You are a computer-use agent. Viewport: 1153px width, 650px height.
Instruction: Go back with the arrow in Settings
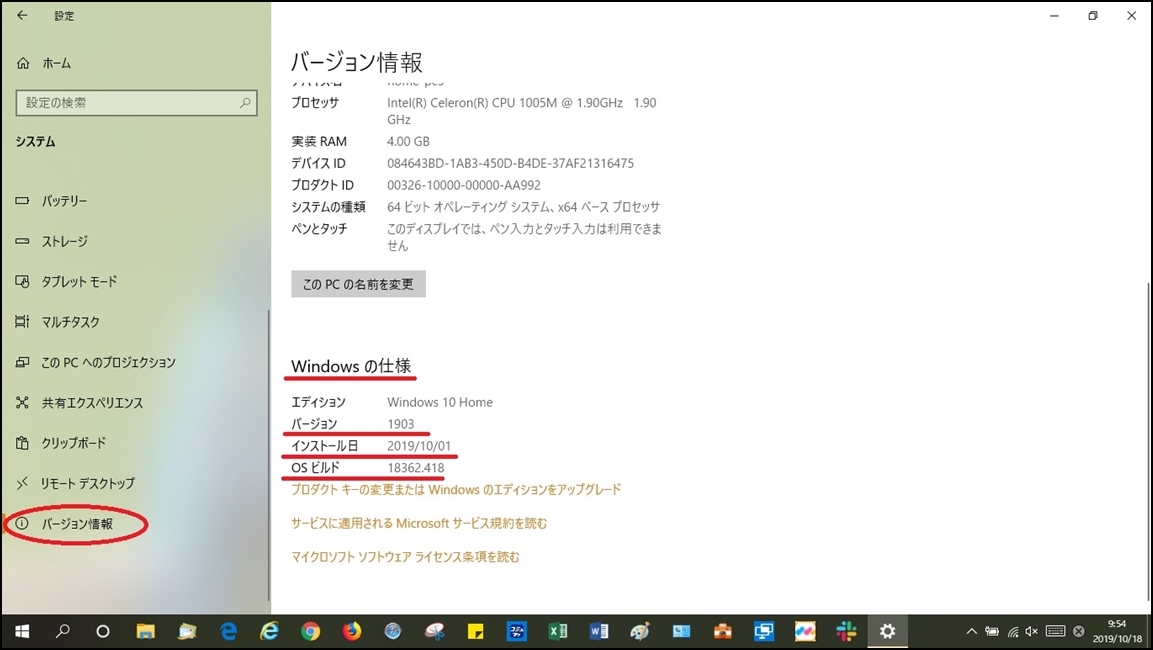click(x=22, y=15)
